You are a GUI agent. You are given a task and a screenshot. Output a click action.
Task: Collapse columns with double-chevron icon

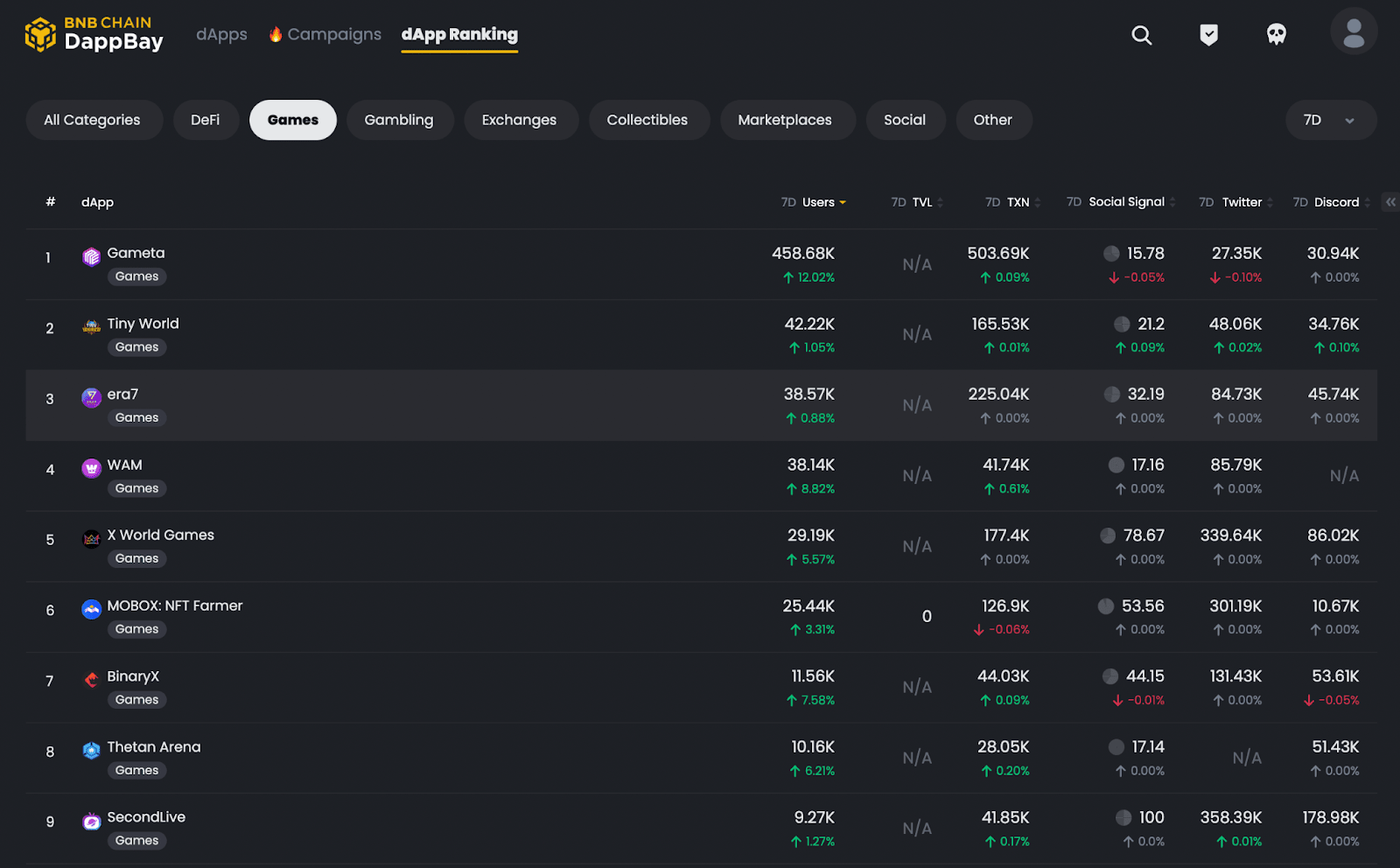(1389, 202)
